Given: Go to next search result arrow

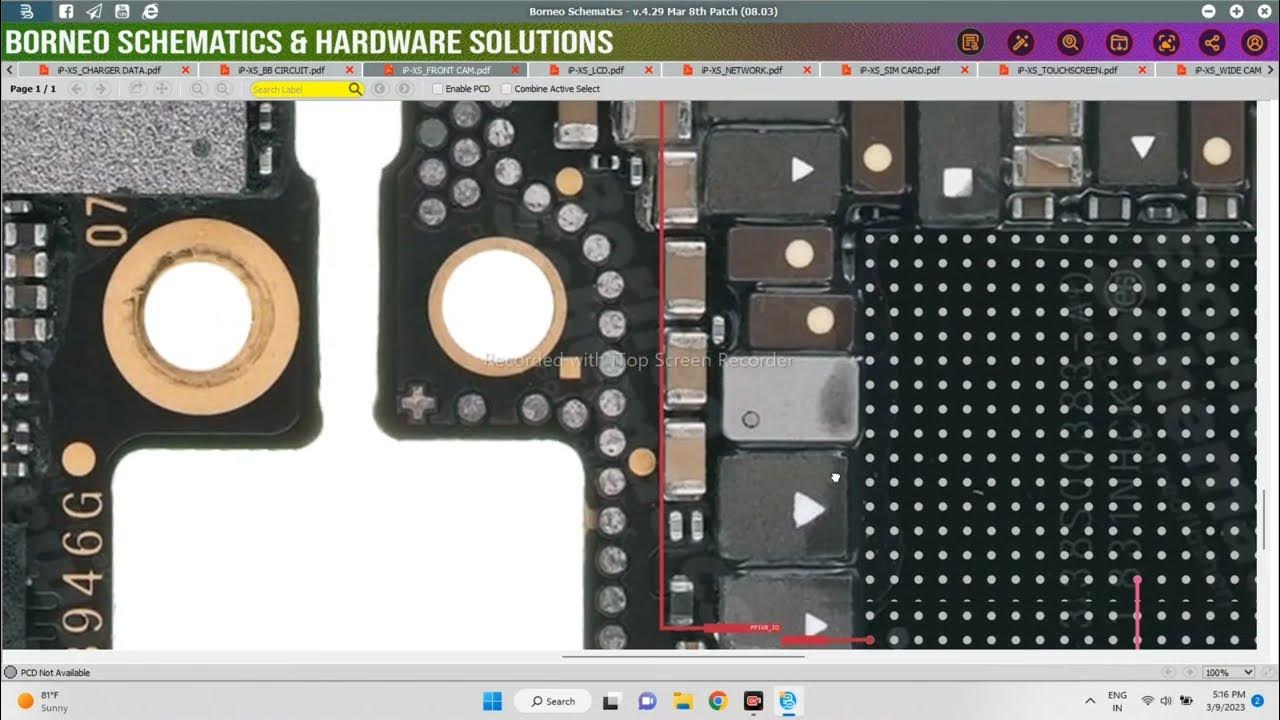Looking at the screenshot, I should tap(404, 89).
